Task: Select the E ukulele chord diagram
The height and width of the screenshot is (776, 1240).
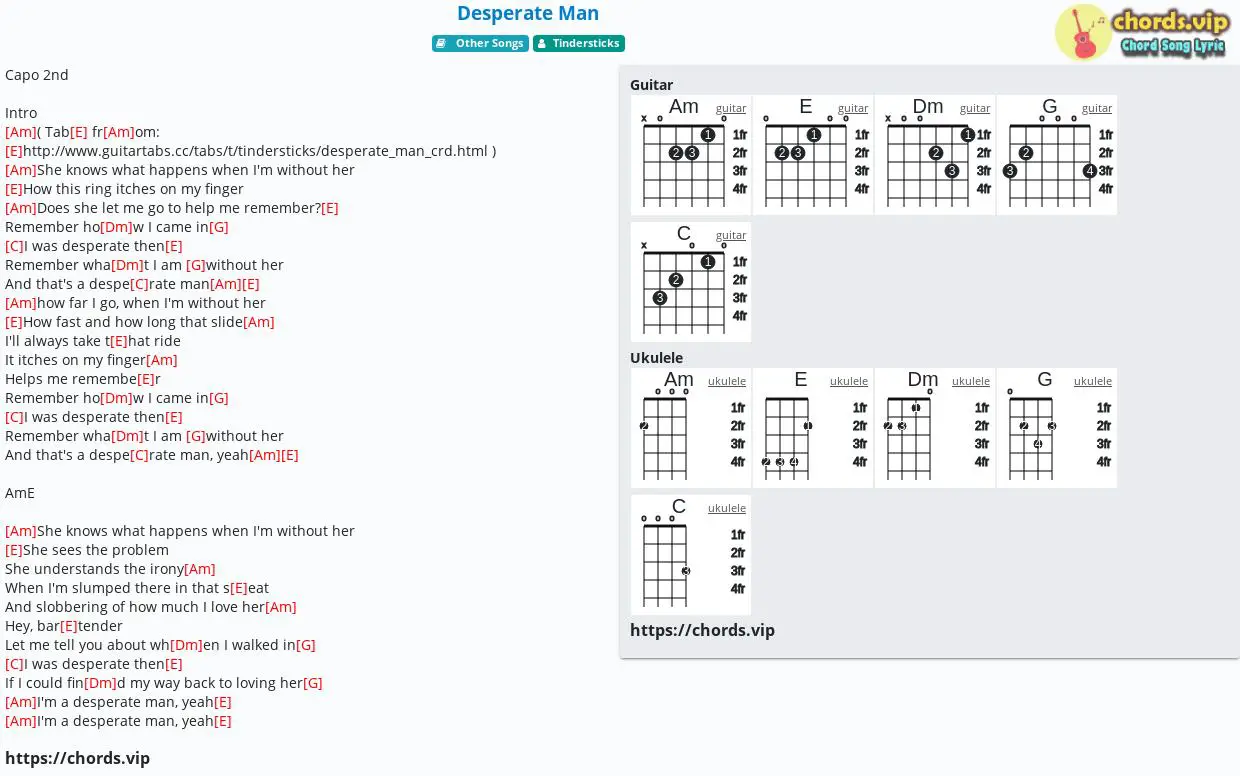Action: [813, 428]
